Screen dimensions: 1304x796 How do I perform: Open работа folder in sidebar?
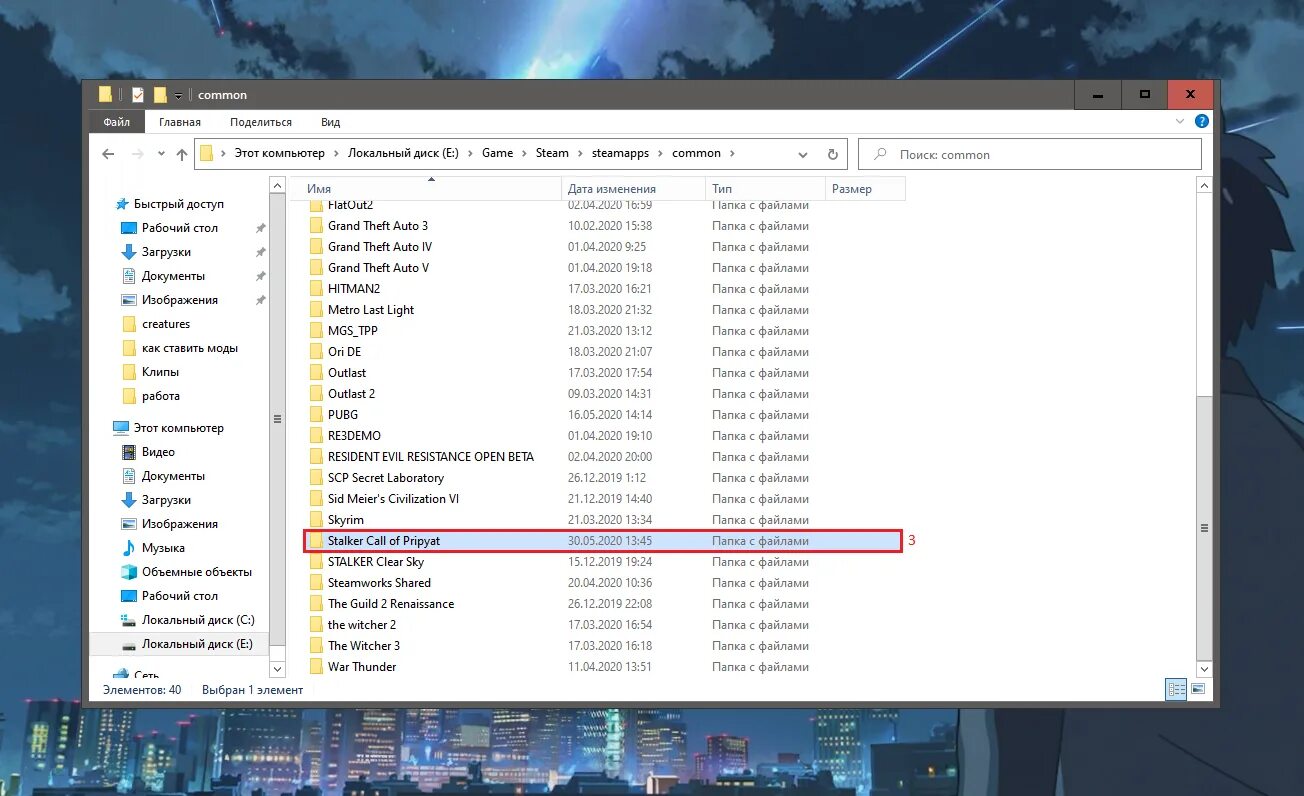(x=161, y=396)
